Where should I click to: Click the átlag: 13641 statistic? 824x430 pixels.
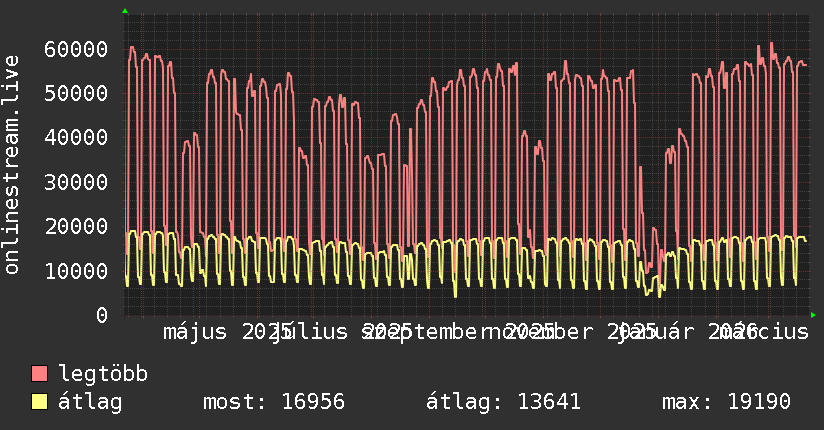point(503,402)
